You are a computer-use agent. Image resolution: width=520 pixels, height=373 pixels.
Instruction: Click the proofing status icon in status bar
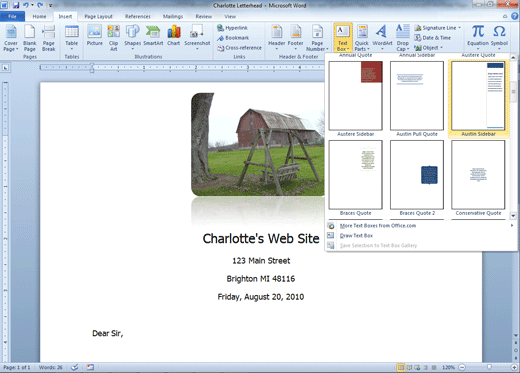pyautogui.click(x=75, y=367)
